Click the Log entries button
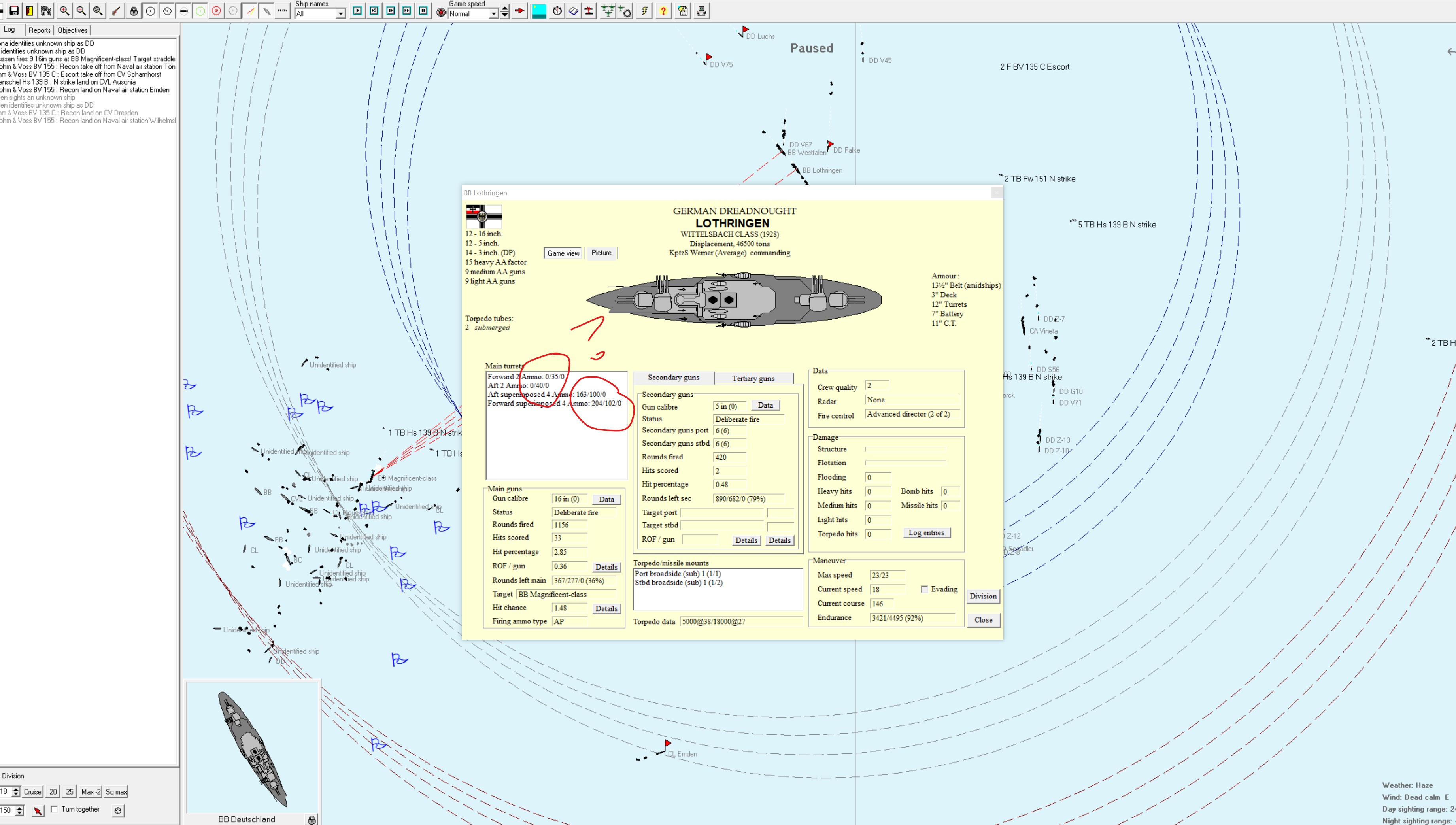The image size is (1456, 825). pos(926,532)
